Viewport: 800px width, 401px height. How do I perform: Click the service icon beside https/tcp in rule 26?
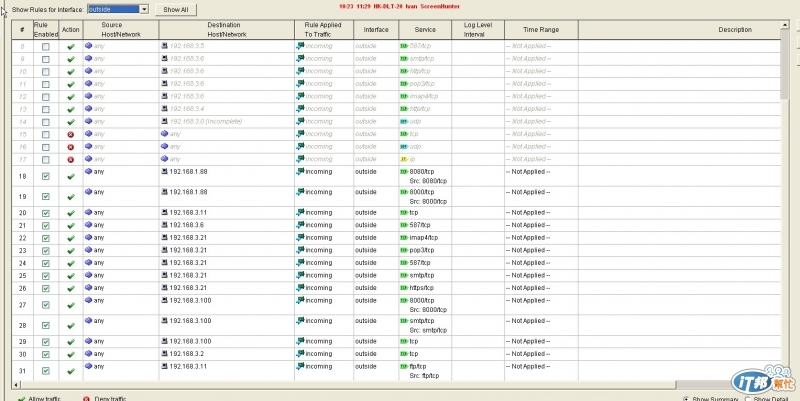point(404,288)
